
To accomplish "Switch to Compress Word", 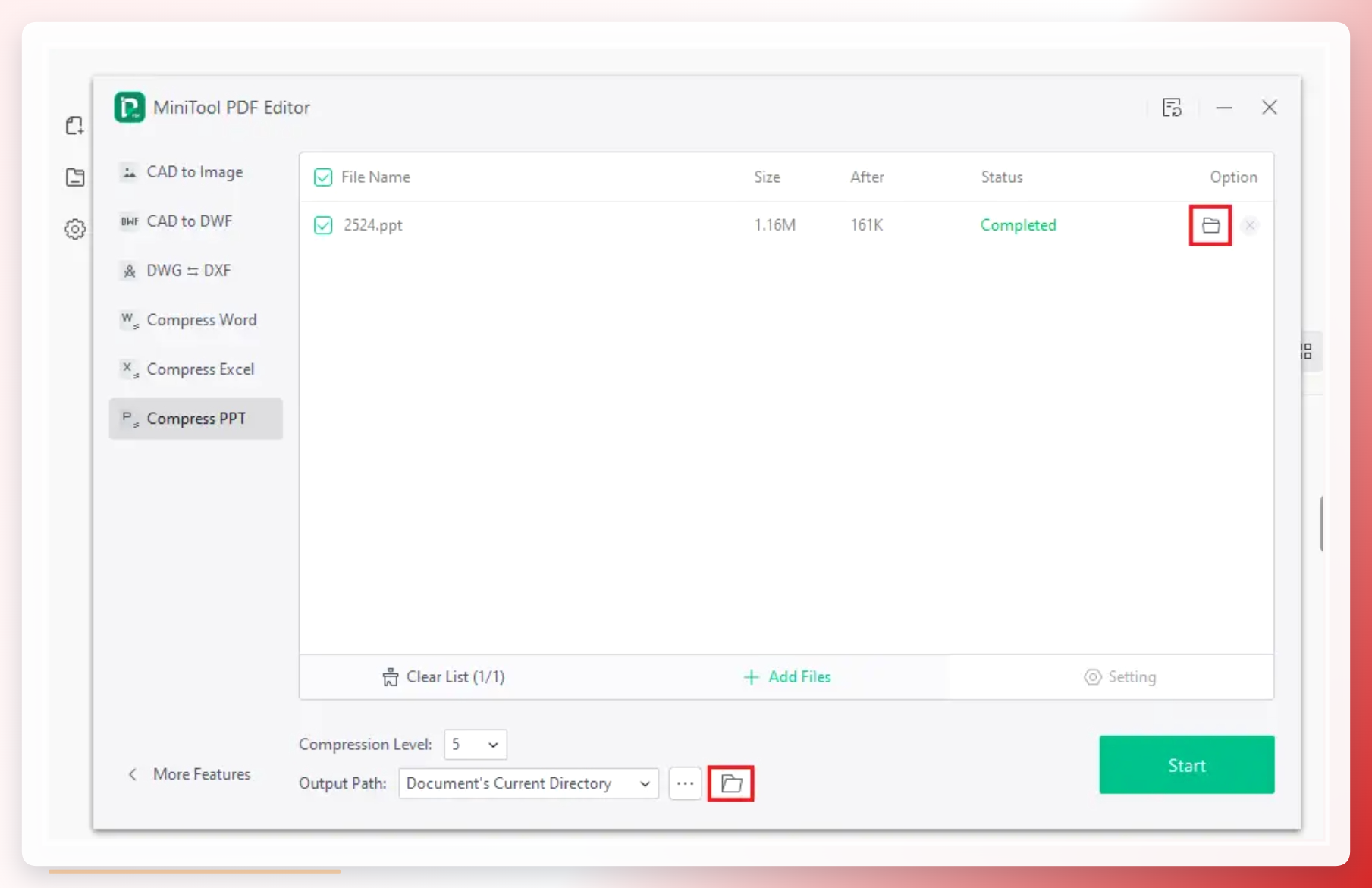I will point(196,320).
